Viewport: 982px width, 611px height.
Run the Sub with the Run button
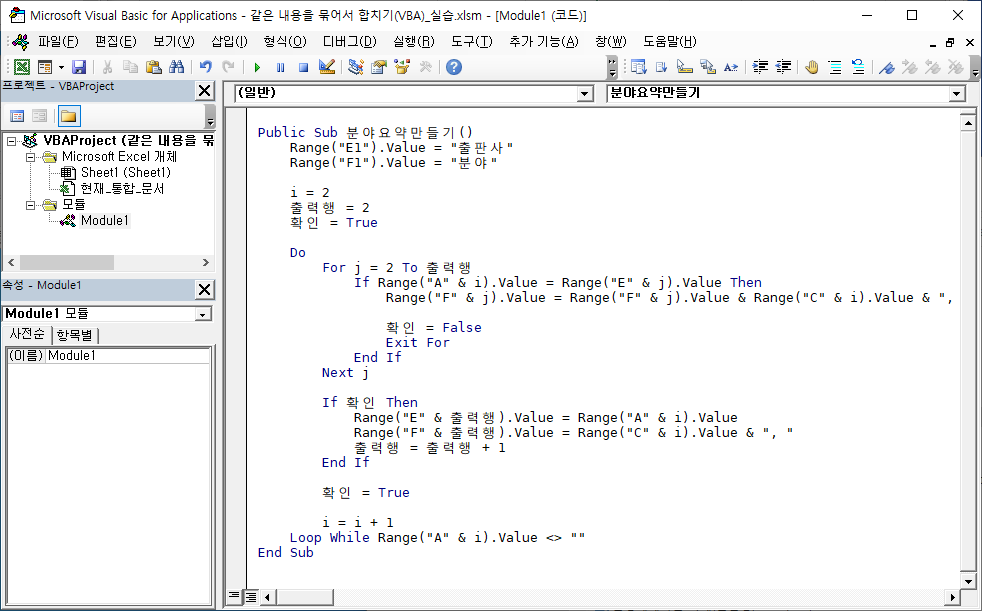[258, 67]
